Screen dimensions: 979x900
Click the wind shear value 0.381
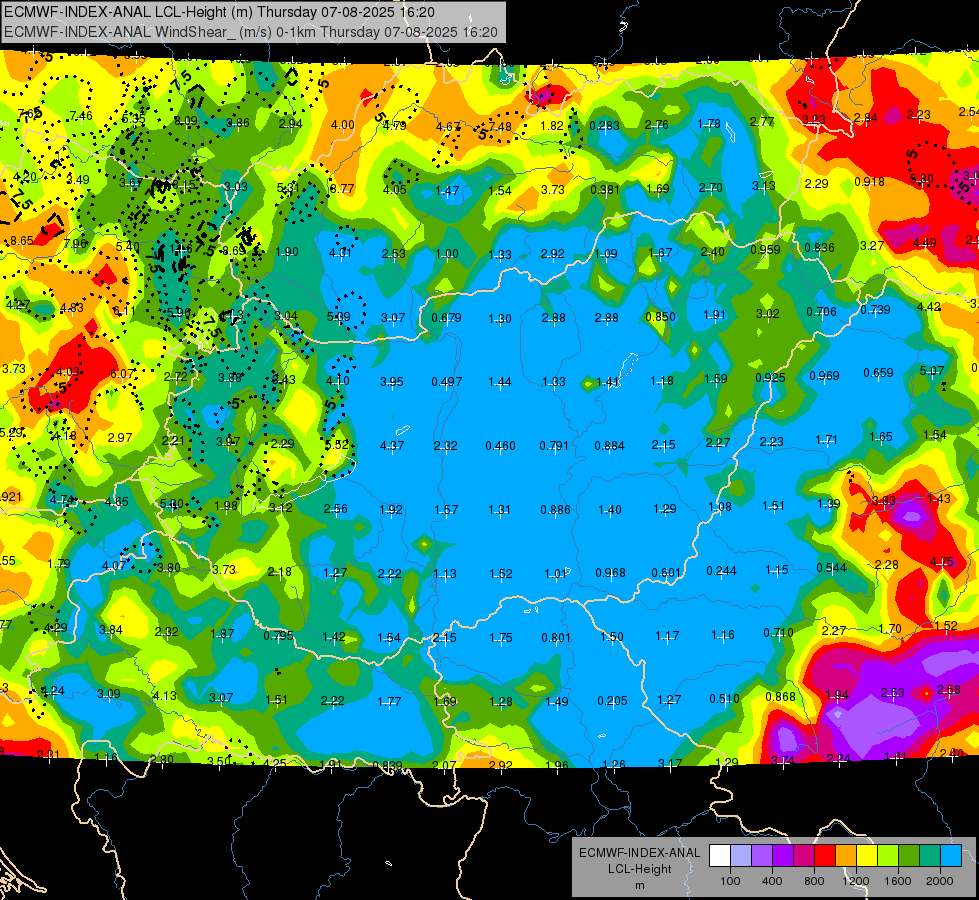[x=604, y=189]
